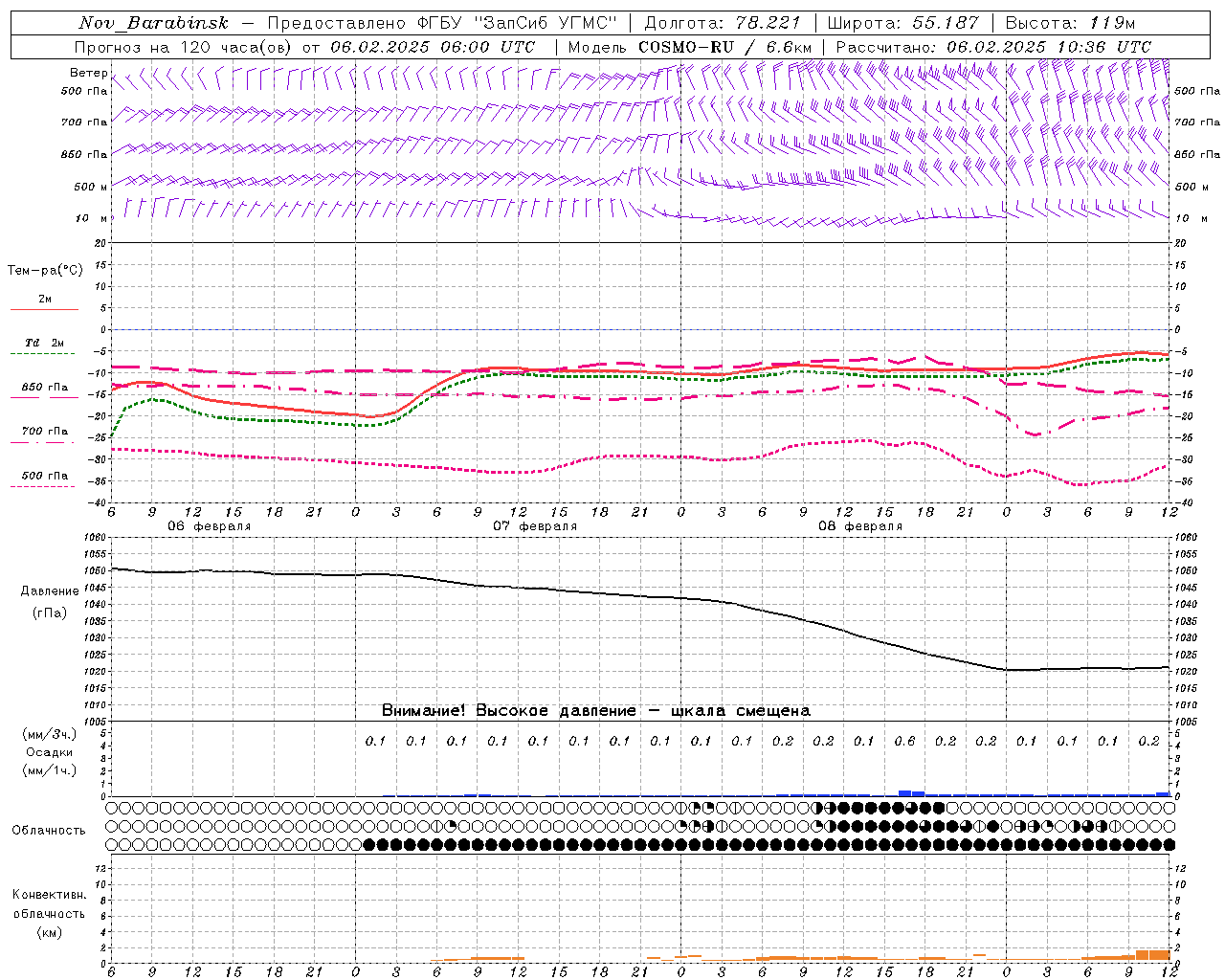The width and height of the screenshot is (1225, 980).
Task: Click the Модель COSMO-RU / 6.6км label
Action: pyautogui.click(x=690, y=47)
